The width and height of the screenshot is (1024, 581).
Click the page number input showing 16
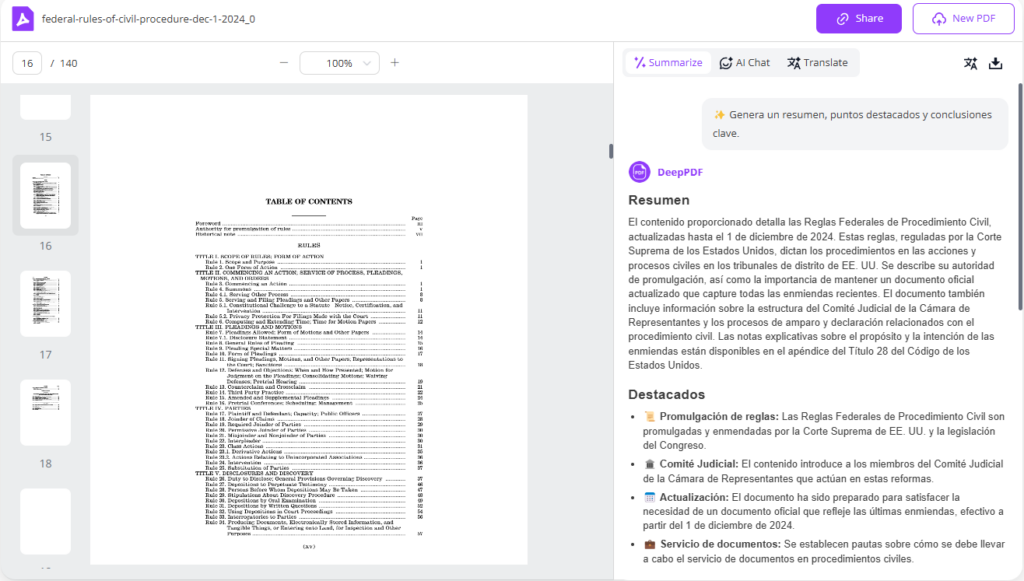[27, 62]
